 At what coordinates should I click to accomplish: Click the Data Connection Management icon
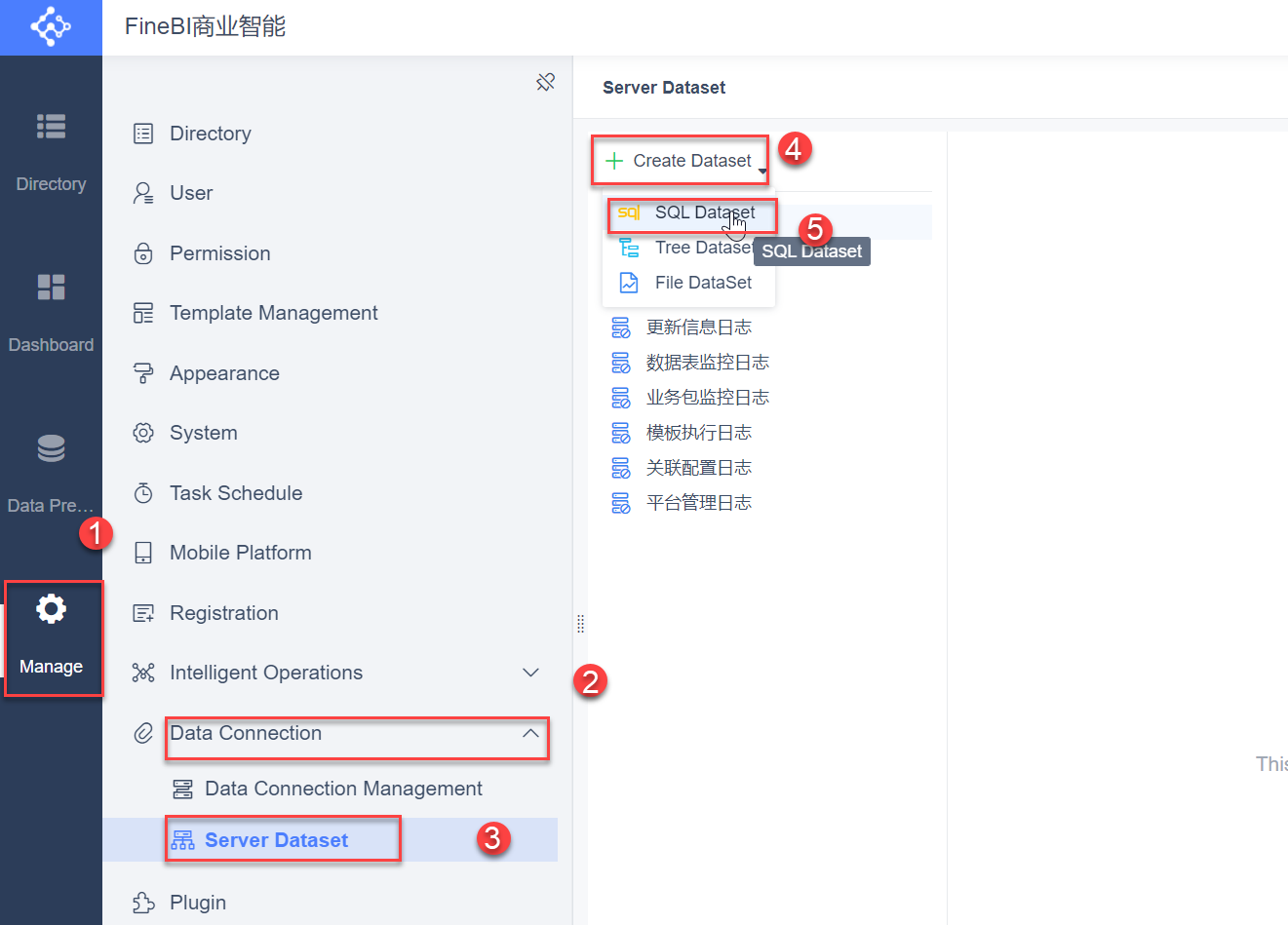tap(182, 789)
